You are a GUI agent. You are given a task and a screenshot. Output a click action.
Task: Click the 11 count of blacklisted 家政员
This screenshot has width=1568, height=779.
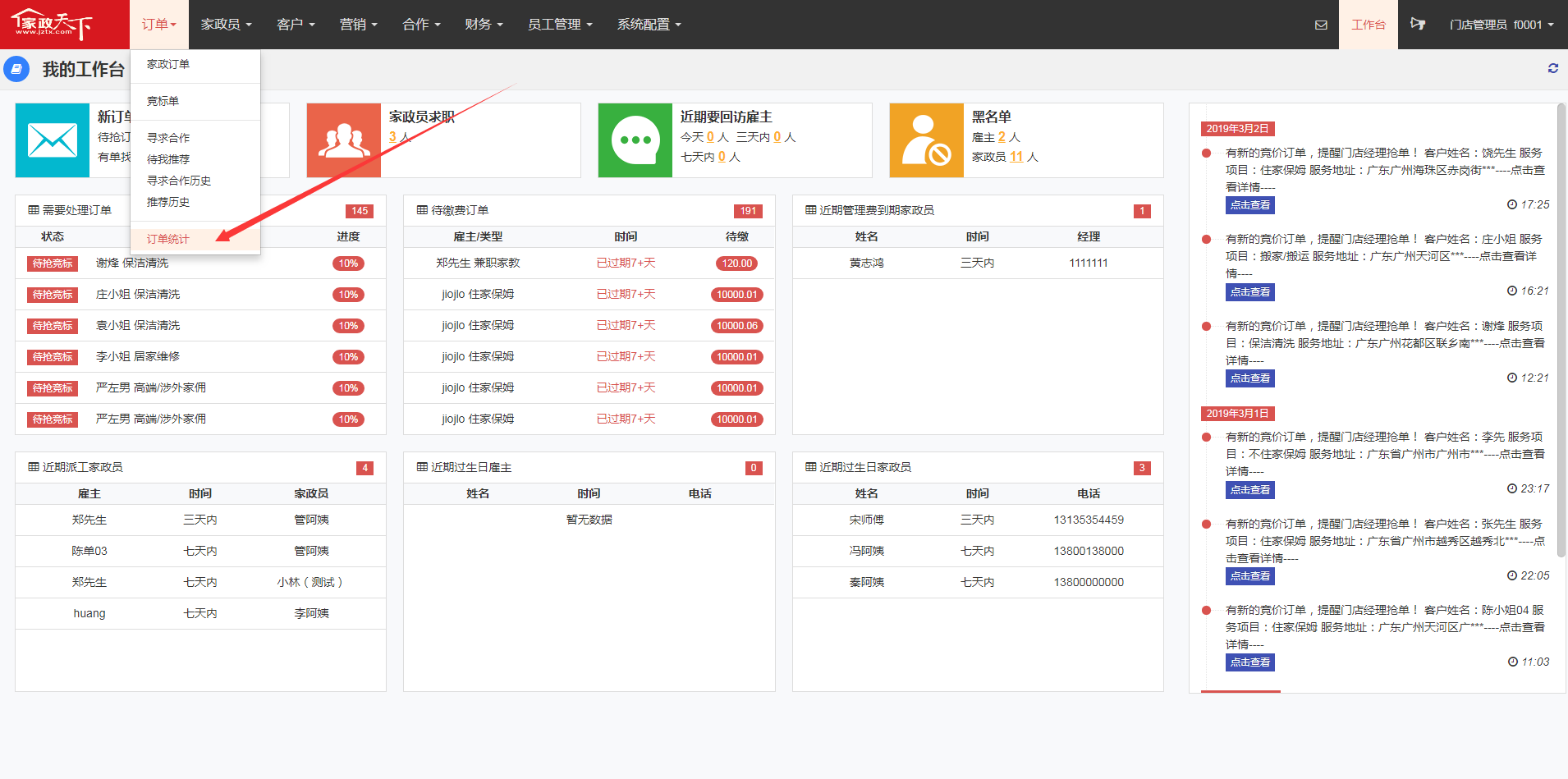[x=1016, y=157]
